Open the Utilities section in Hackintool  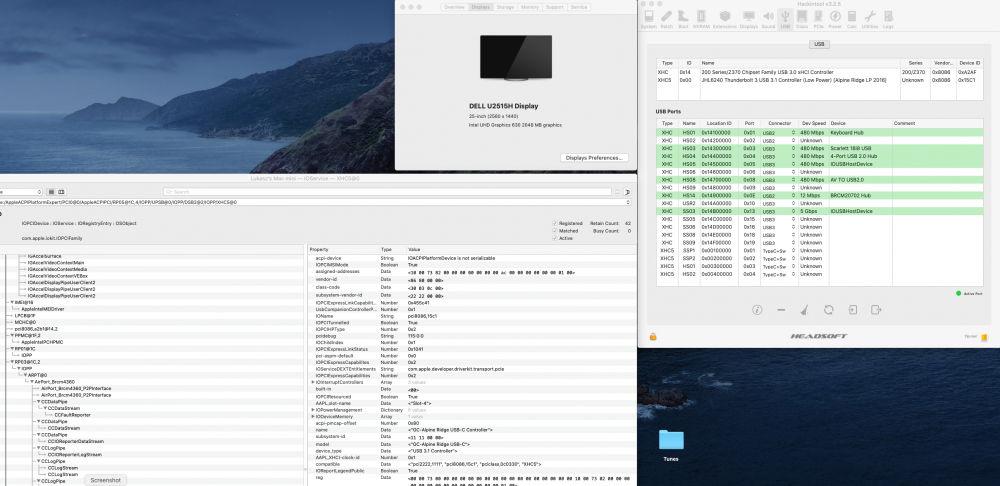869,18
